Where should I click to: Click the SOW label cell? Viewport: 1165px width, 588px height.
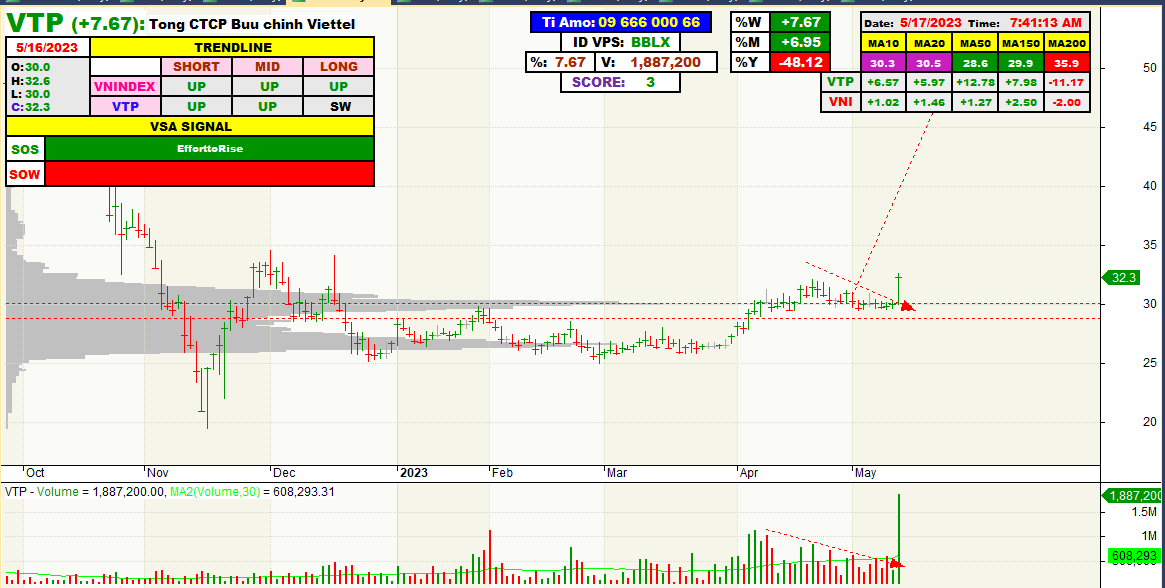(25, 174)
